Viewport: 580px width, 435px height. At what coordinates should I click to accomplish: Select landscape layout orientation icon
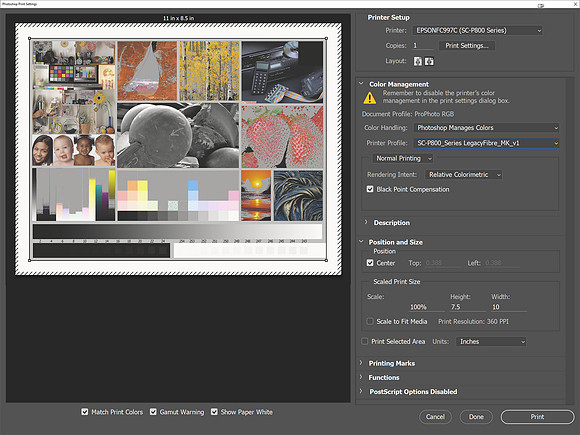point(429,61)
